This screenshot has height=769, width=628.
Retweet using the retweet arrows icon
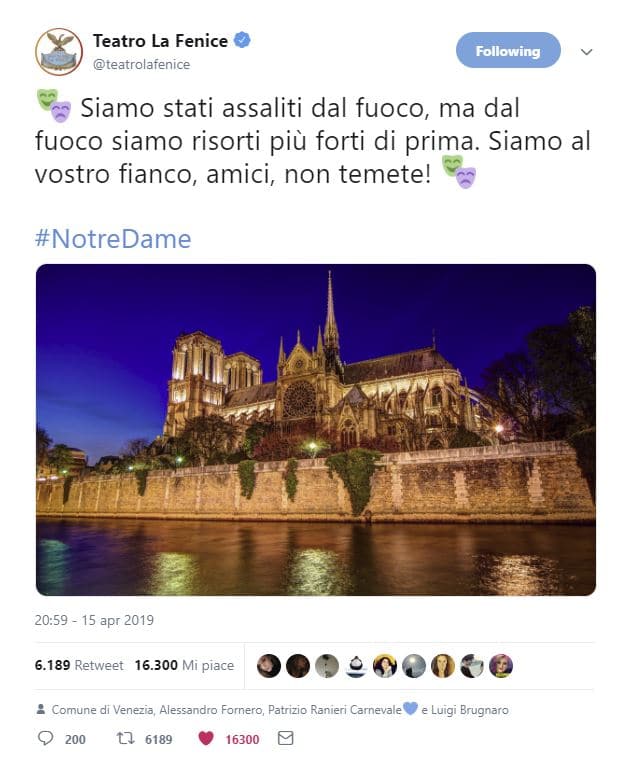[x=126, y=739]
